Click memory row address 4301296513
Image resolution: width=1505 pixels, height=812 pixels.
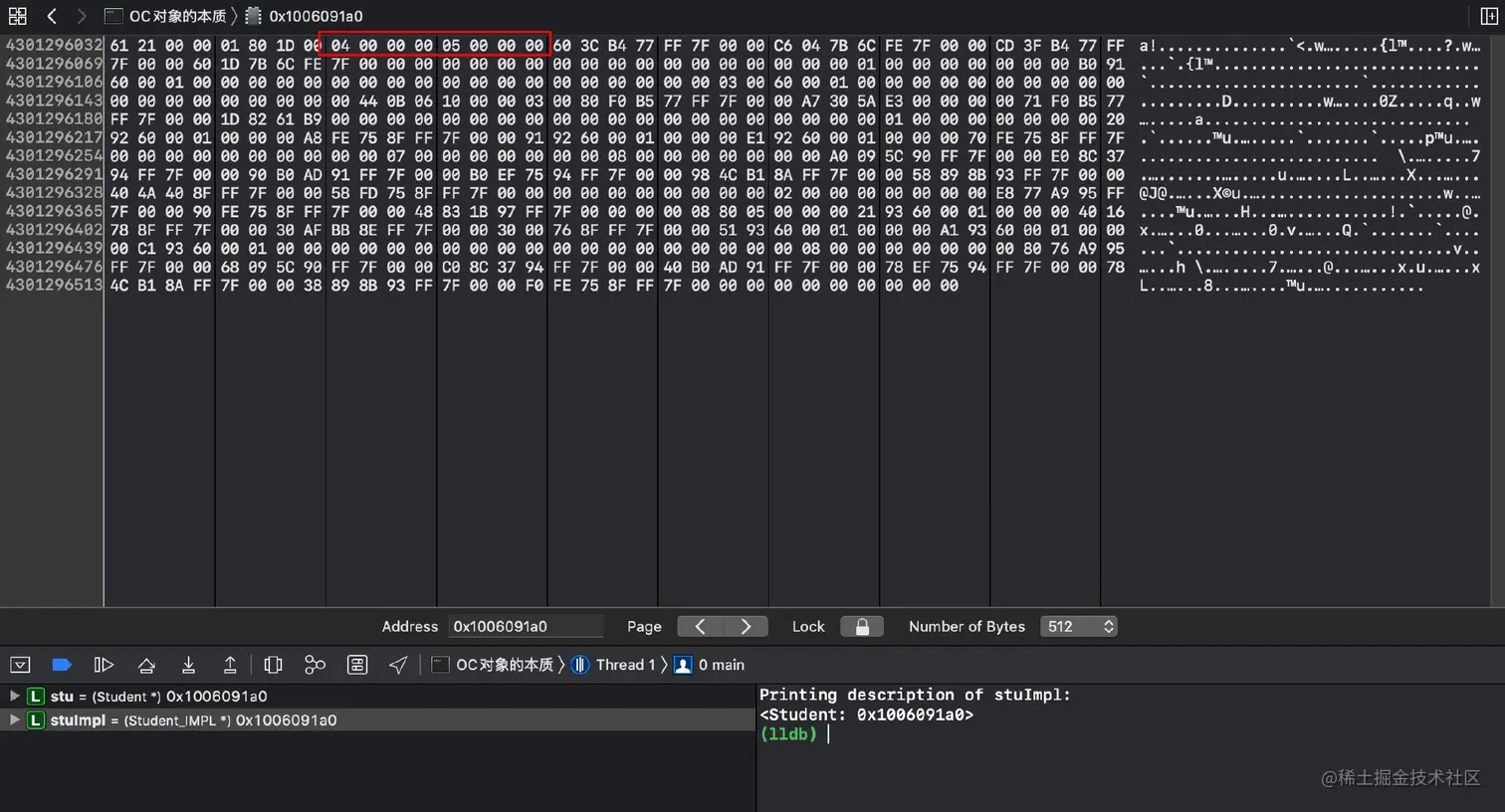pyautogui.click(x=54, y=285)
